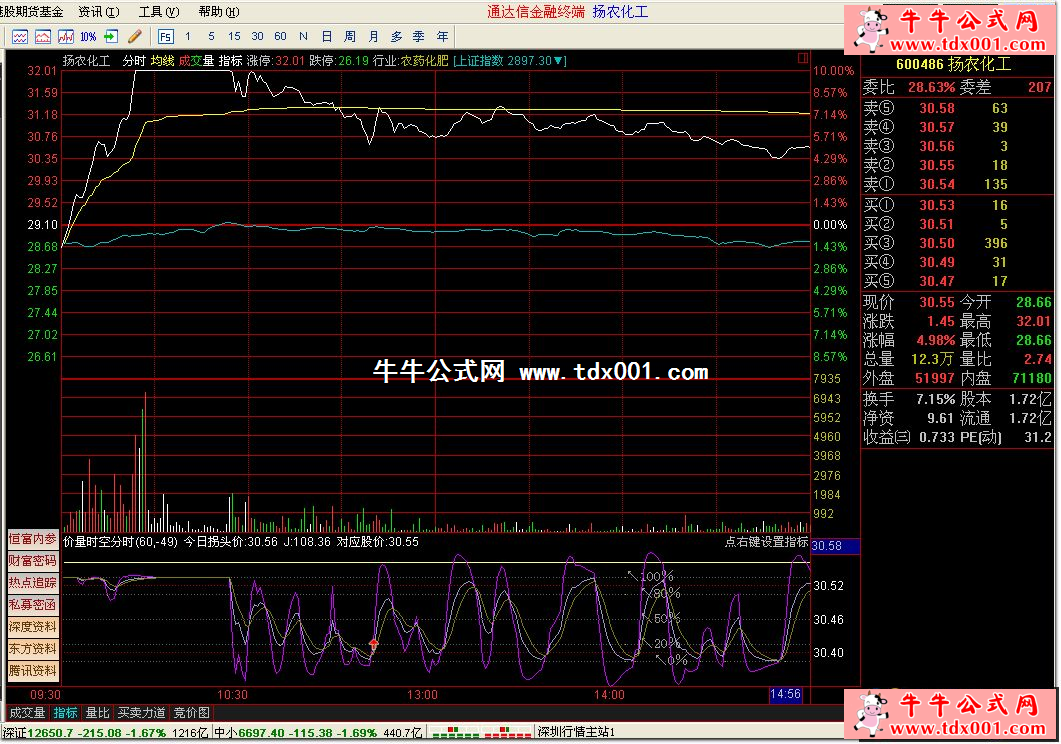Viewport: 1061px width, 744px height.
Task: Switch to yearly chart (年)
Action: pos(443,37)
